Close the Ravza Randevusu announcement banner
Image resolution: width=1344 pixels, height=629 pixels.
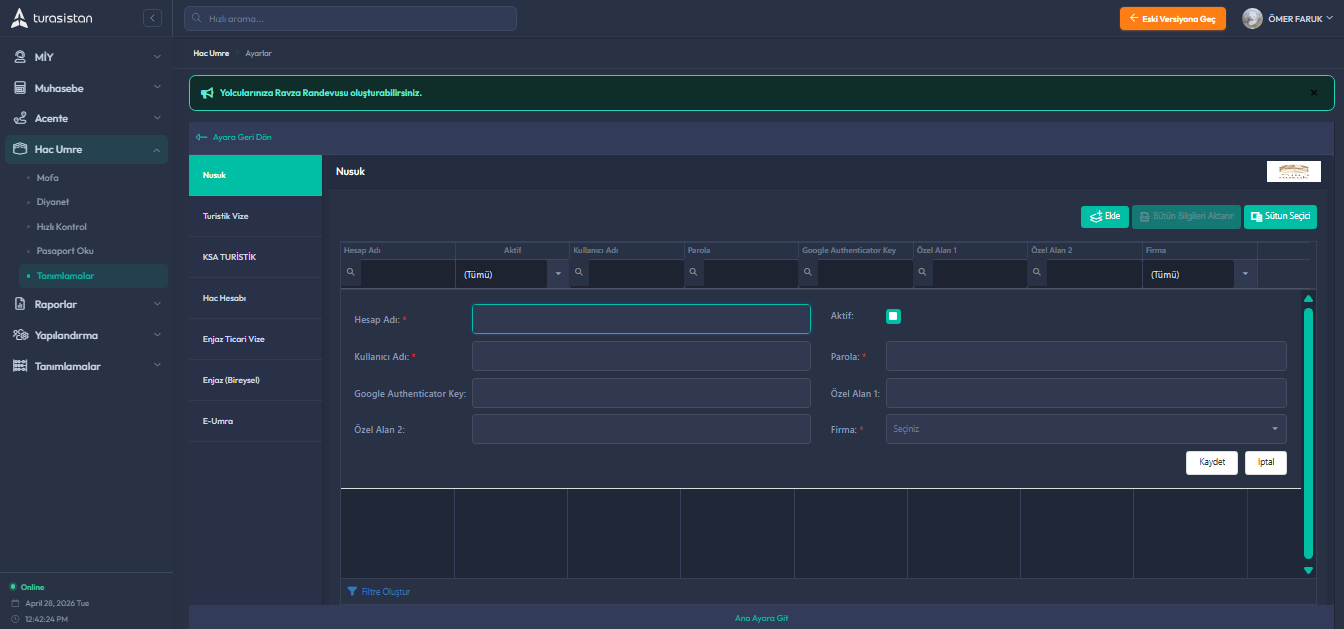(x=1313, y=93)
